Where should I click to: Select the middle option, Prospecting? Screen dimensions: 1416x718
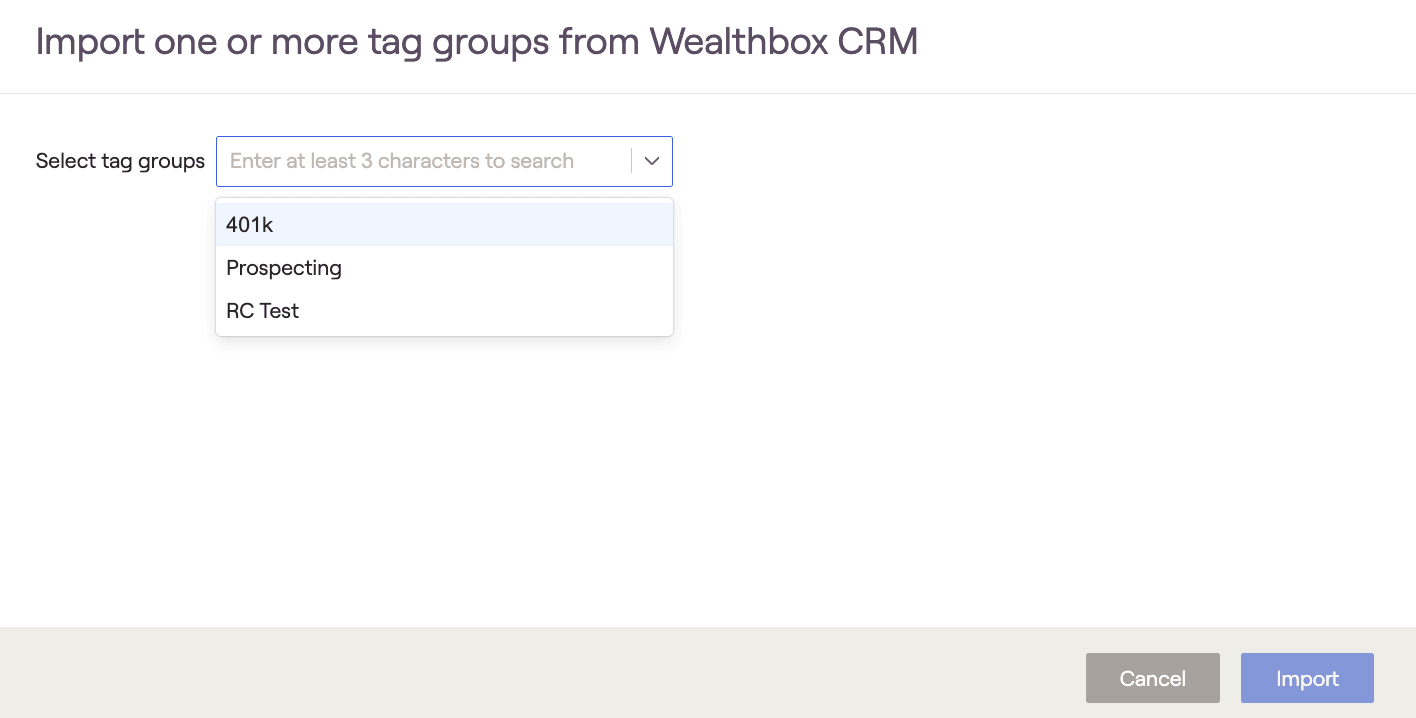click(x=284, y=268)
